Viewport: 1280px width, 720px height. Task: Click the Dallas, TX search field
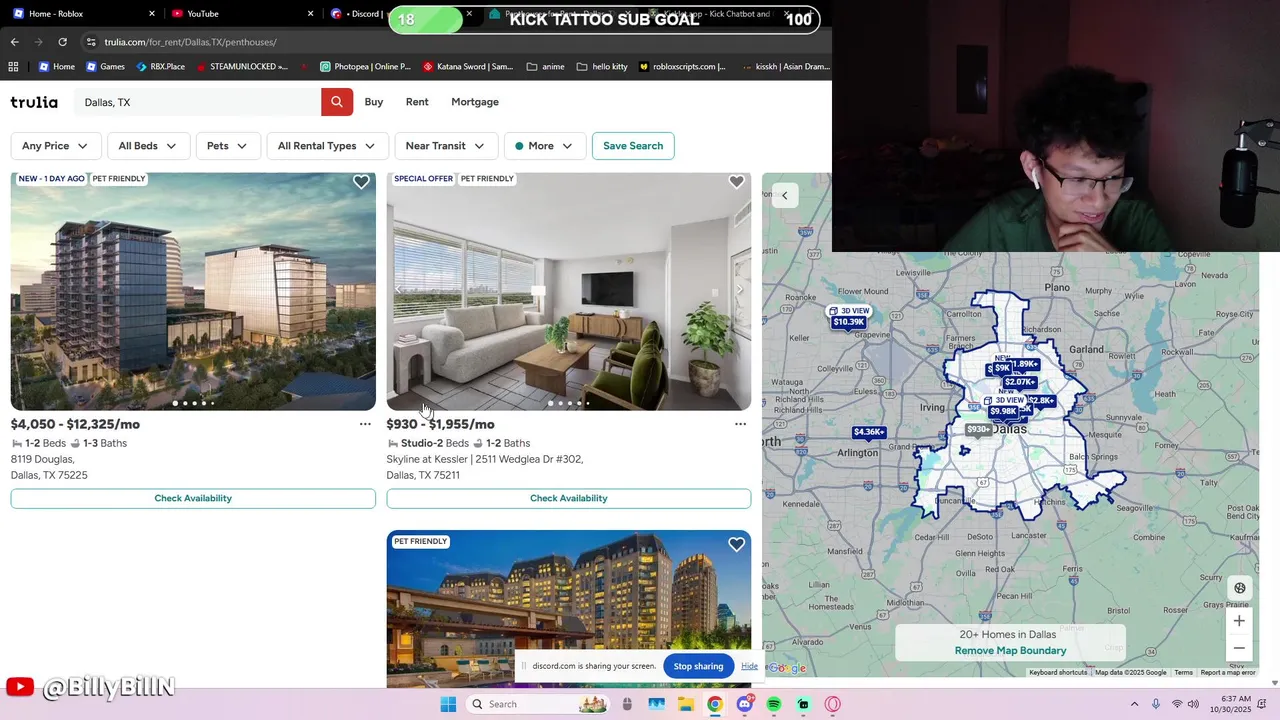tap(197, 102)
